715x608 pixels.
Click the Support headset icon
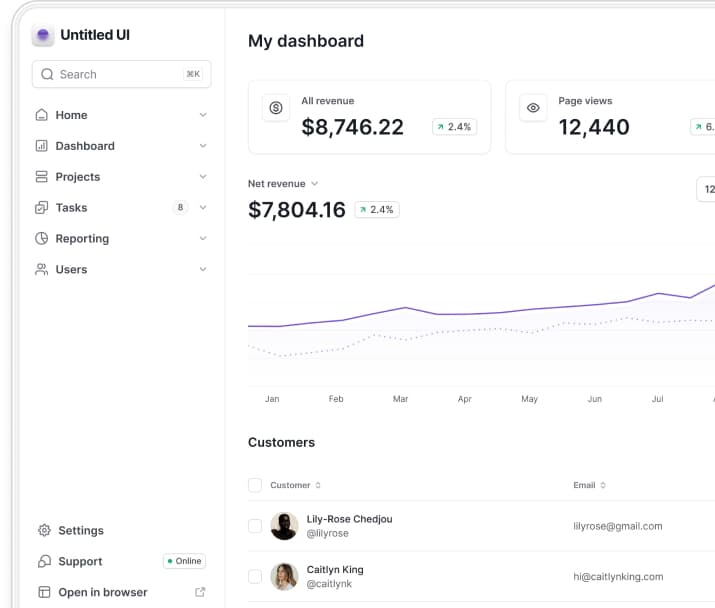tap(43, 562)
